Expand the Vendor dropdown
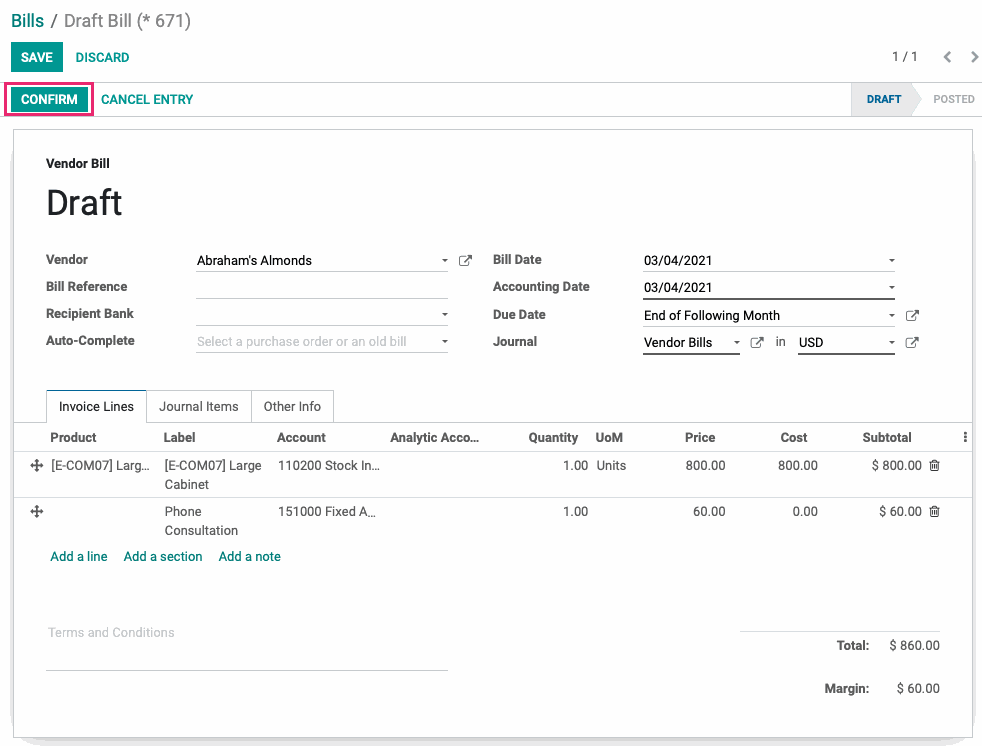This screenshot has height=746, width=982. click(x=444, y=261)
